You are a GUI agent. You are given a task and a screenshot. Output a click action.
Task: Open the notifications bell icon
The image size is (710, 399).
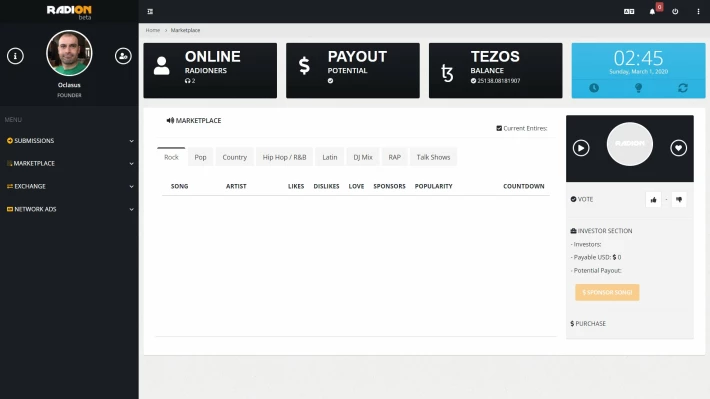click(x=652, y=11)
